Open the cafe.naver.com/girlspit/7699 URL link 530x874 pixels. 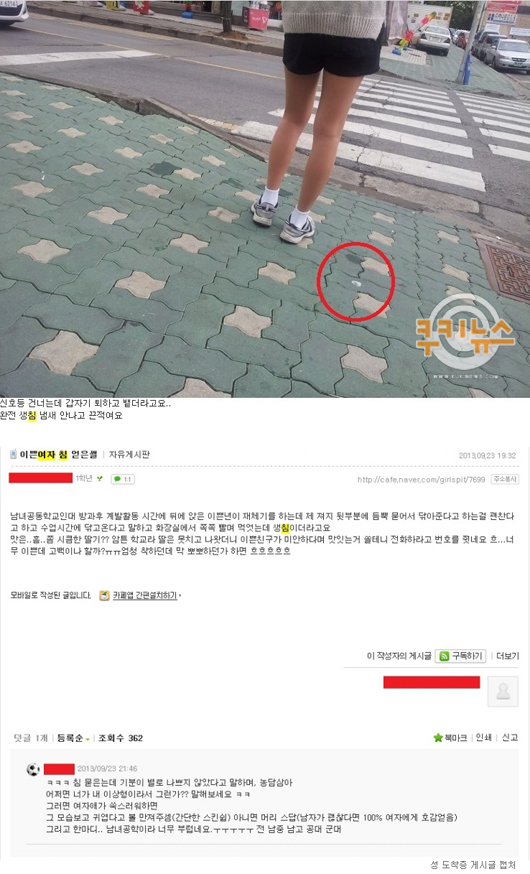(x=421, y=479)
